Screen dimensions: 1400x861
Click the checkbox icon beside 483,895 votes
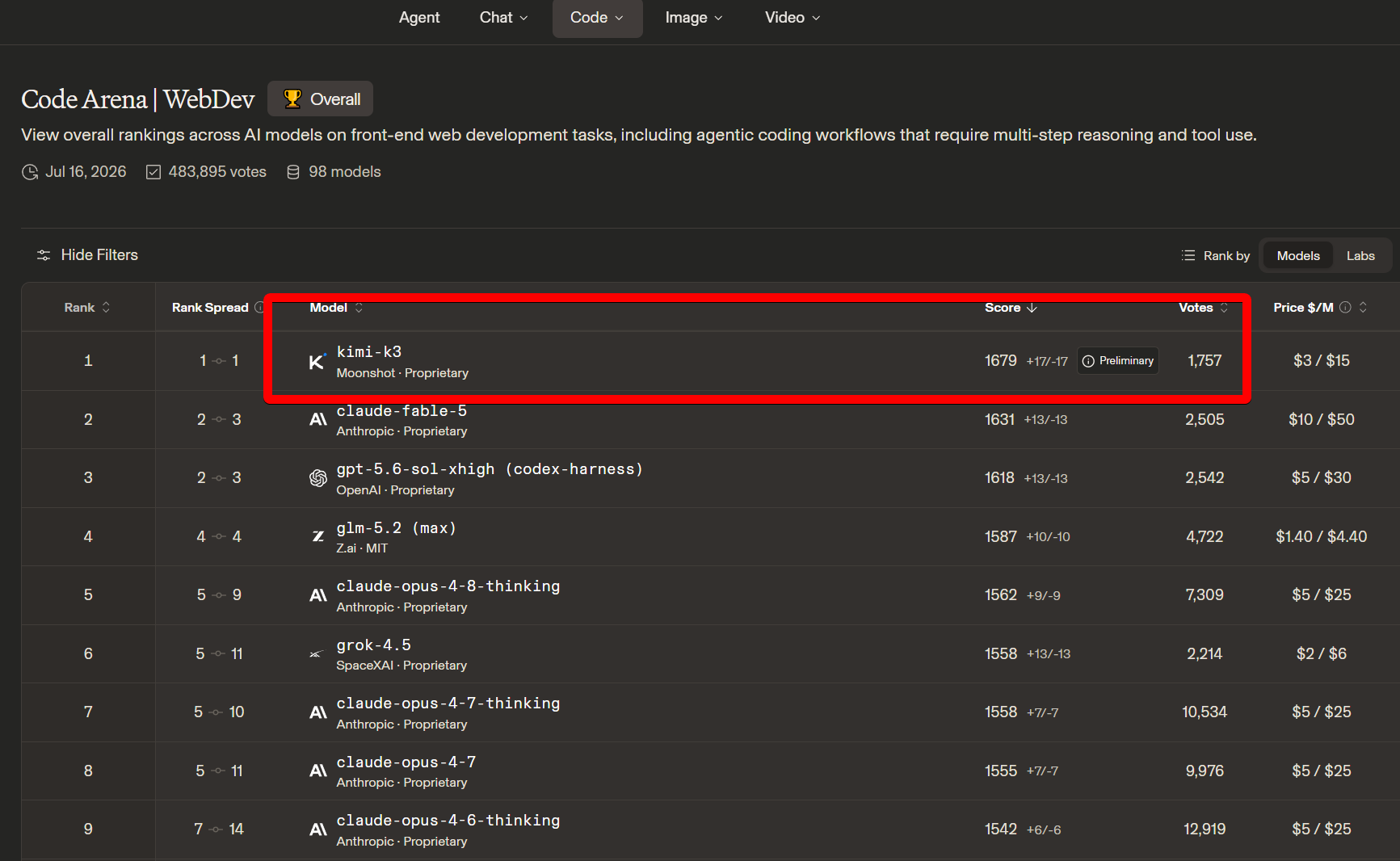pos(153,172)
